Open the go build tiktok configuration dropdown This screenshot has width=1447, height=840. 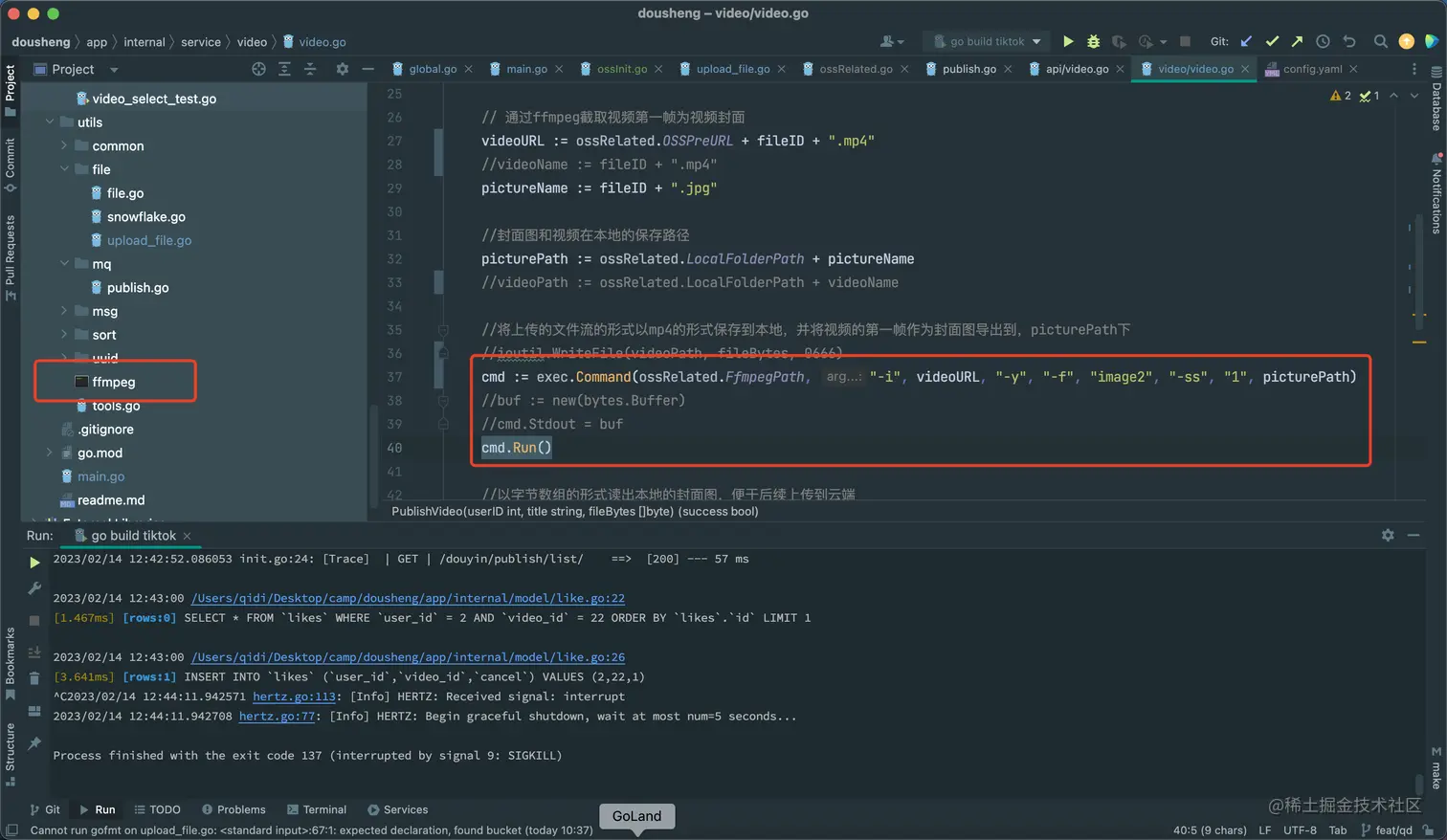(987, 41)
